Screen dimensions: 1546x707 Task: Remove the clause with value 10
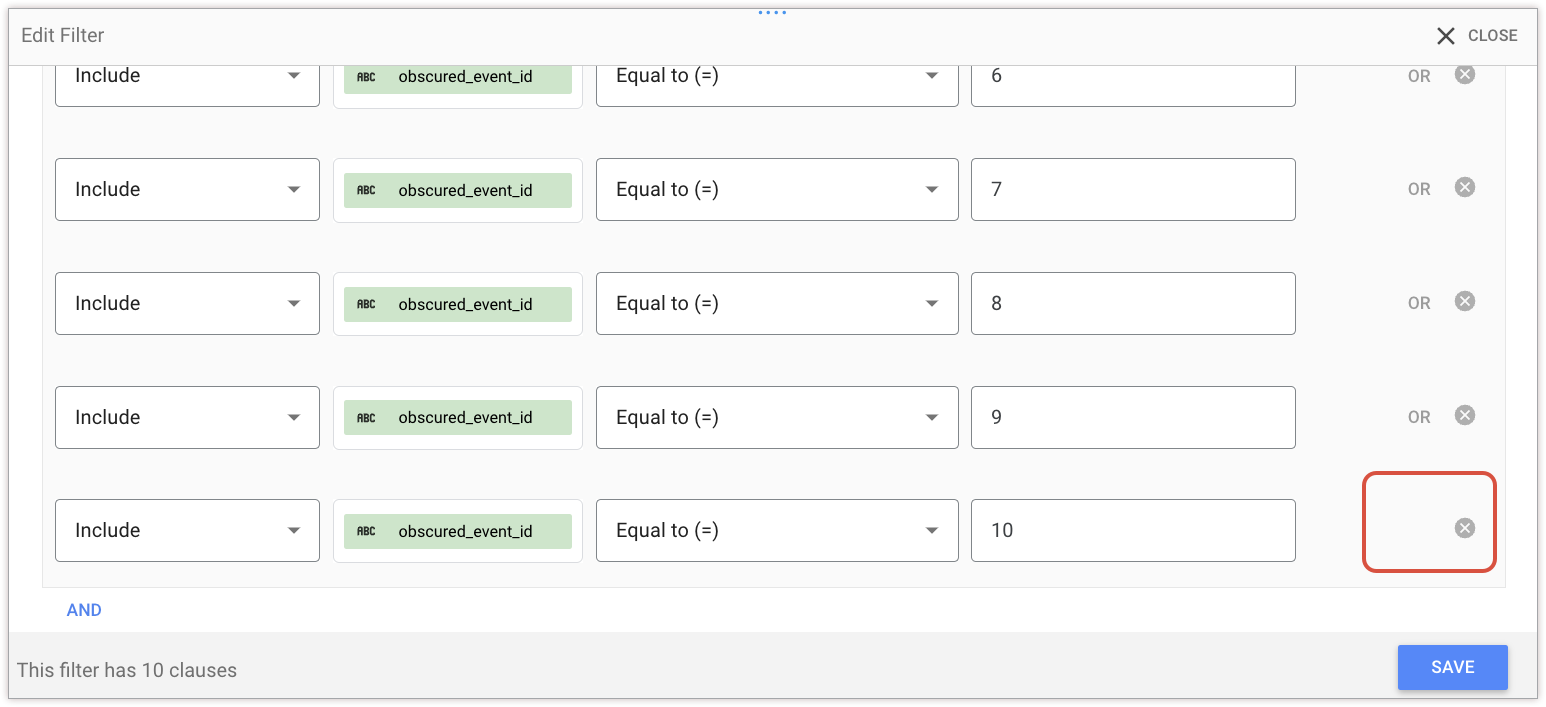click(1464, 529)
